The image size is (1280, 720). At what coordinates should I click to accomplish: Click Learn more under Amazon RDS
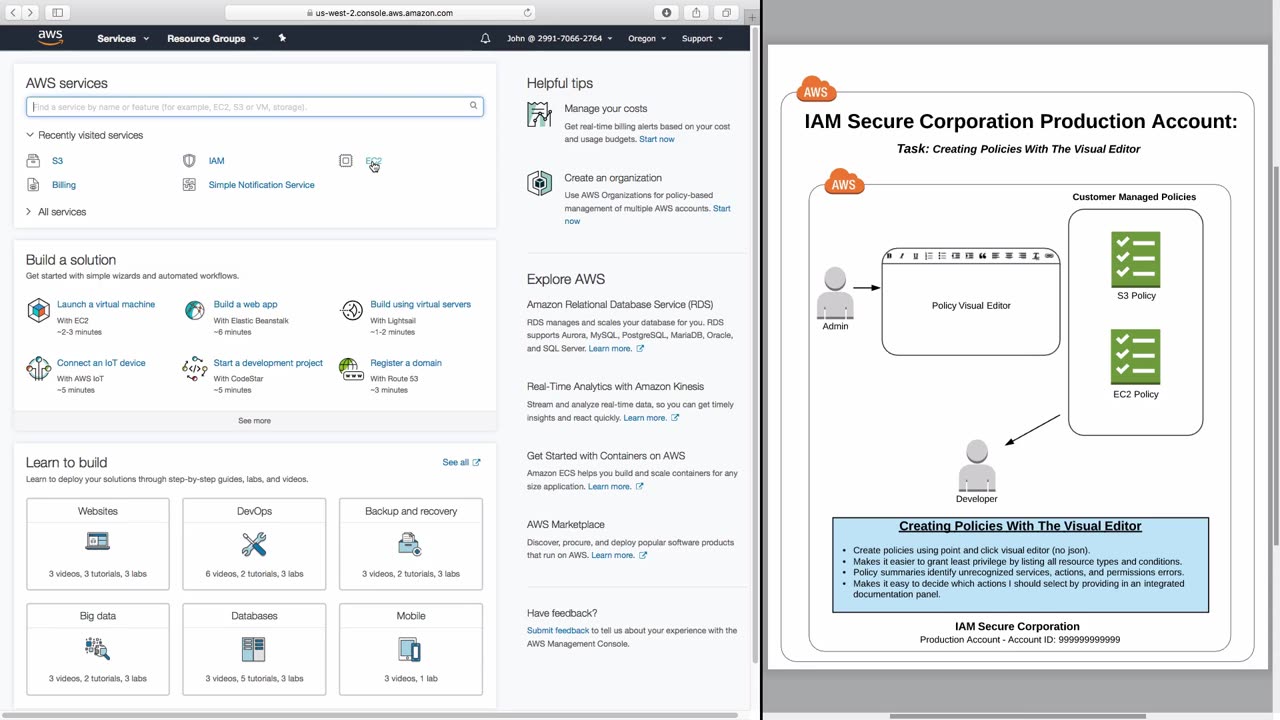(x=616, y=349)
